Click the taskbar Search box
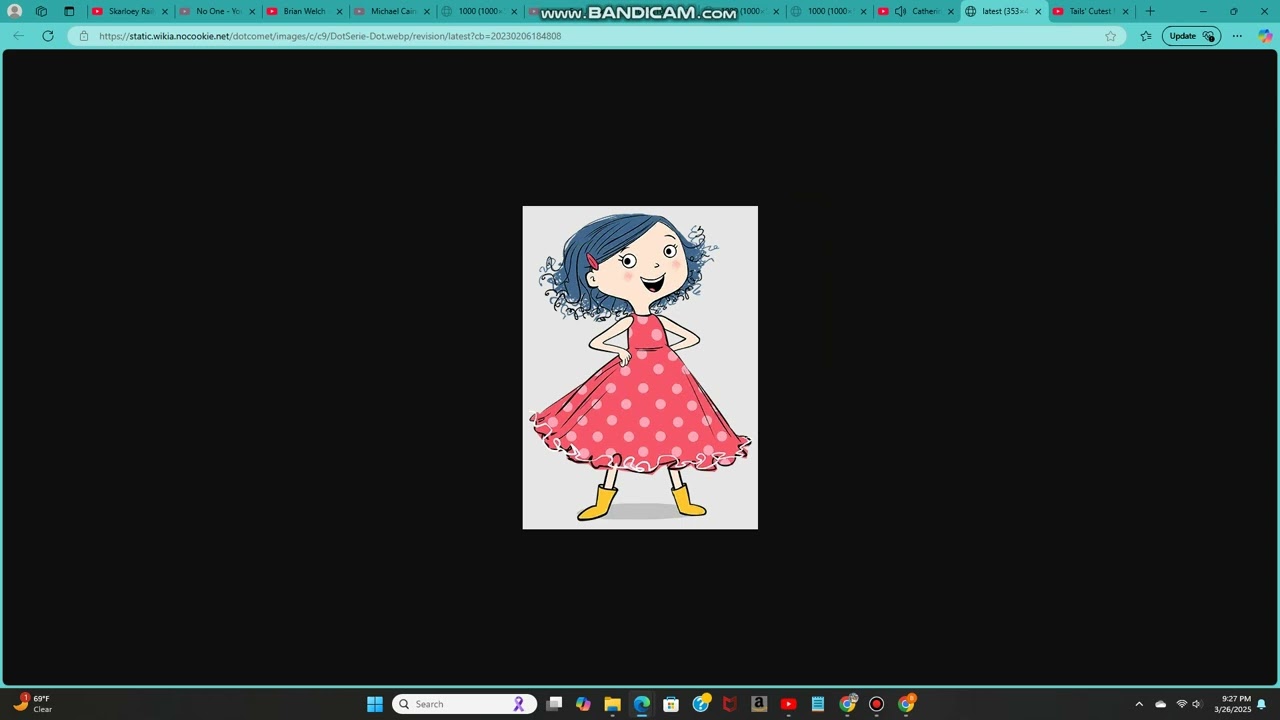 tap(464, 704)
